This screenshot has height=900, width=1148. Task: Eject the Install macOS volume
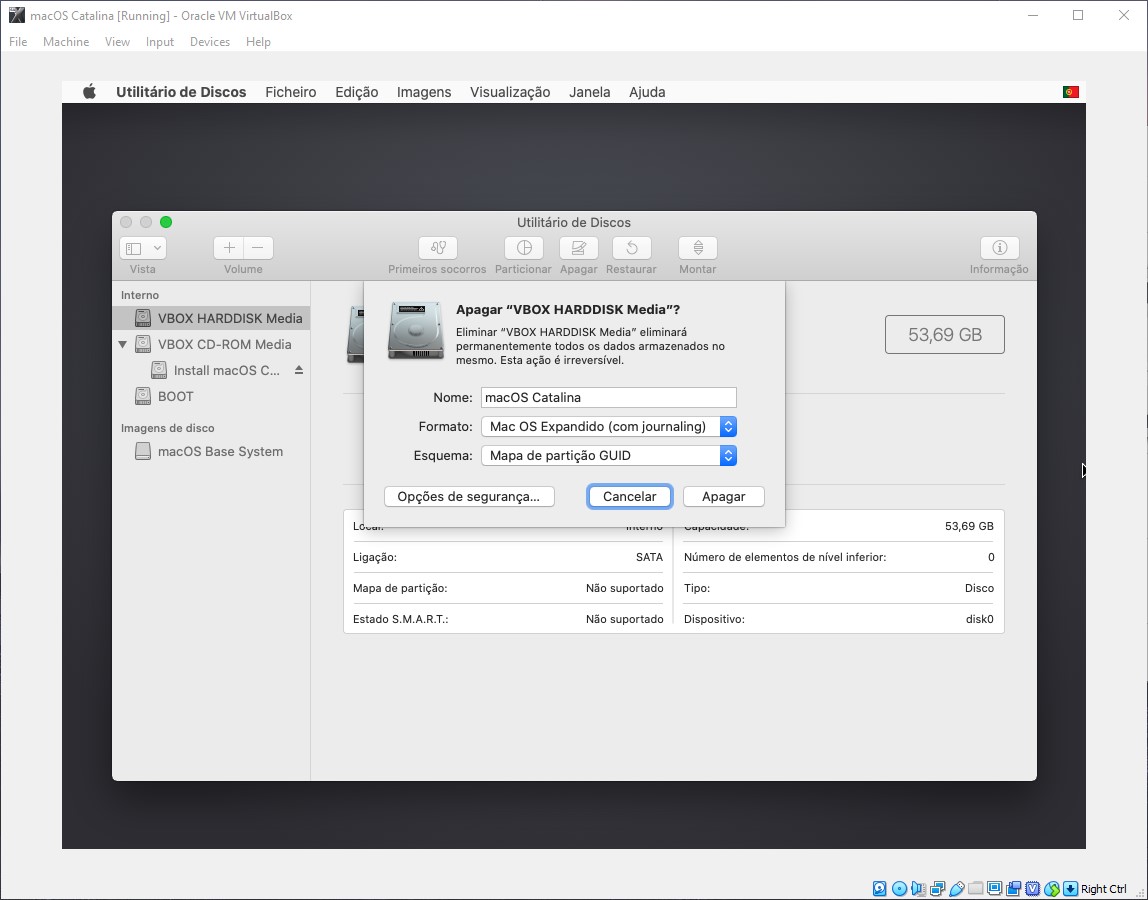299,371
